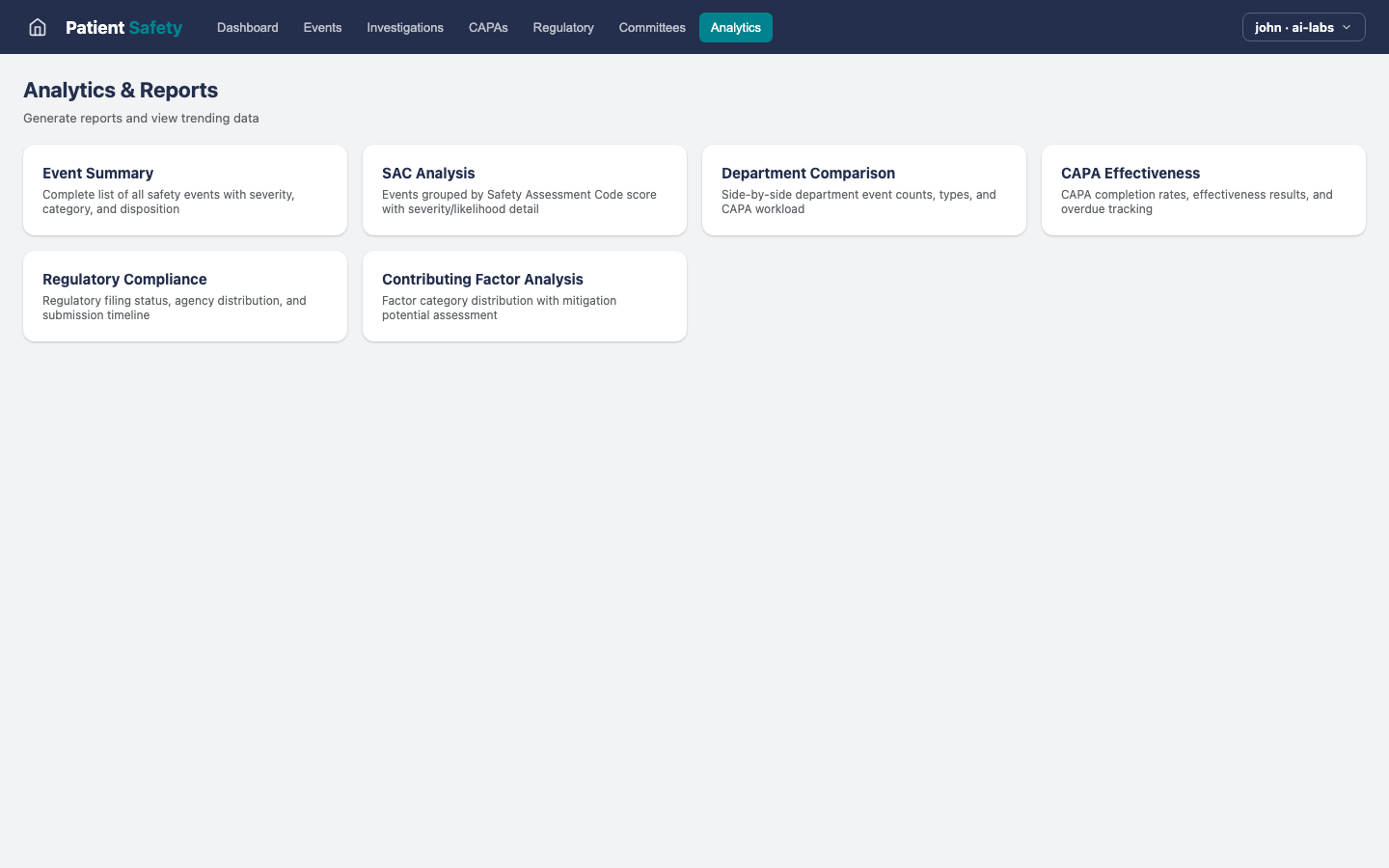This screenshot has height=868, width=1389.
Task: Open the CAPA Effectiveness report
Action: click(x=1203, y=190)
